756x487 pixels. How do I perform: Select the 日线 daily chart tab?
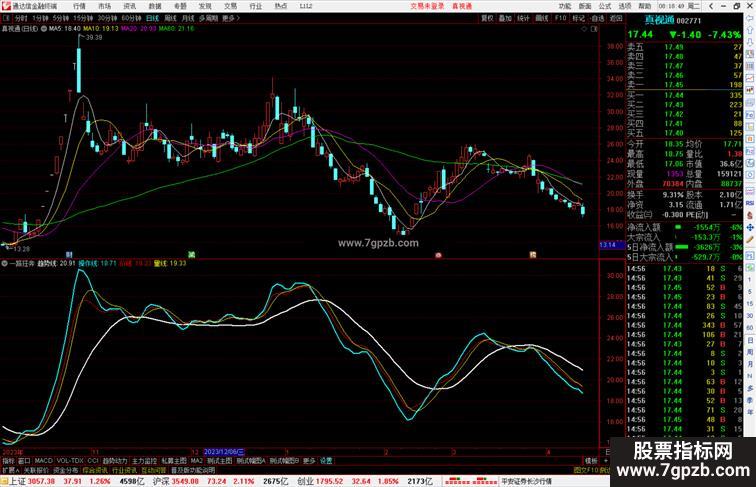tap(152, 18)
